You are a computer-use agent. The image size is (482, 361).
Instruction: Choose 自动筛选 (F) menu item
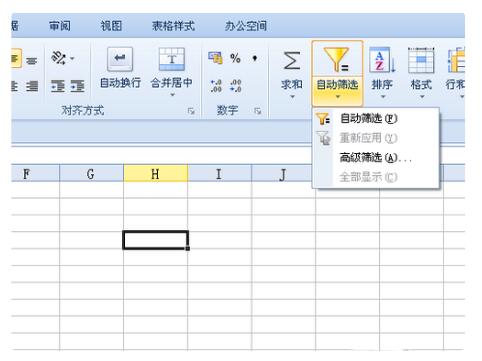coord(376,118)
